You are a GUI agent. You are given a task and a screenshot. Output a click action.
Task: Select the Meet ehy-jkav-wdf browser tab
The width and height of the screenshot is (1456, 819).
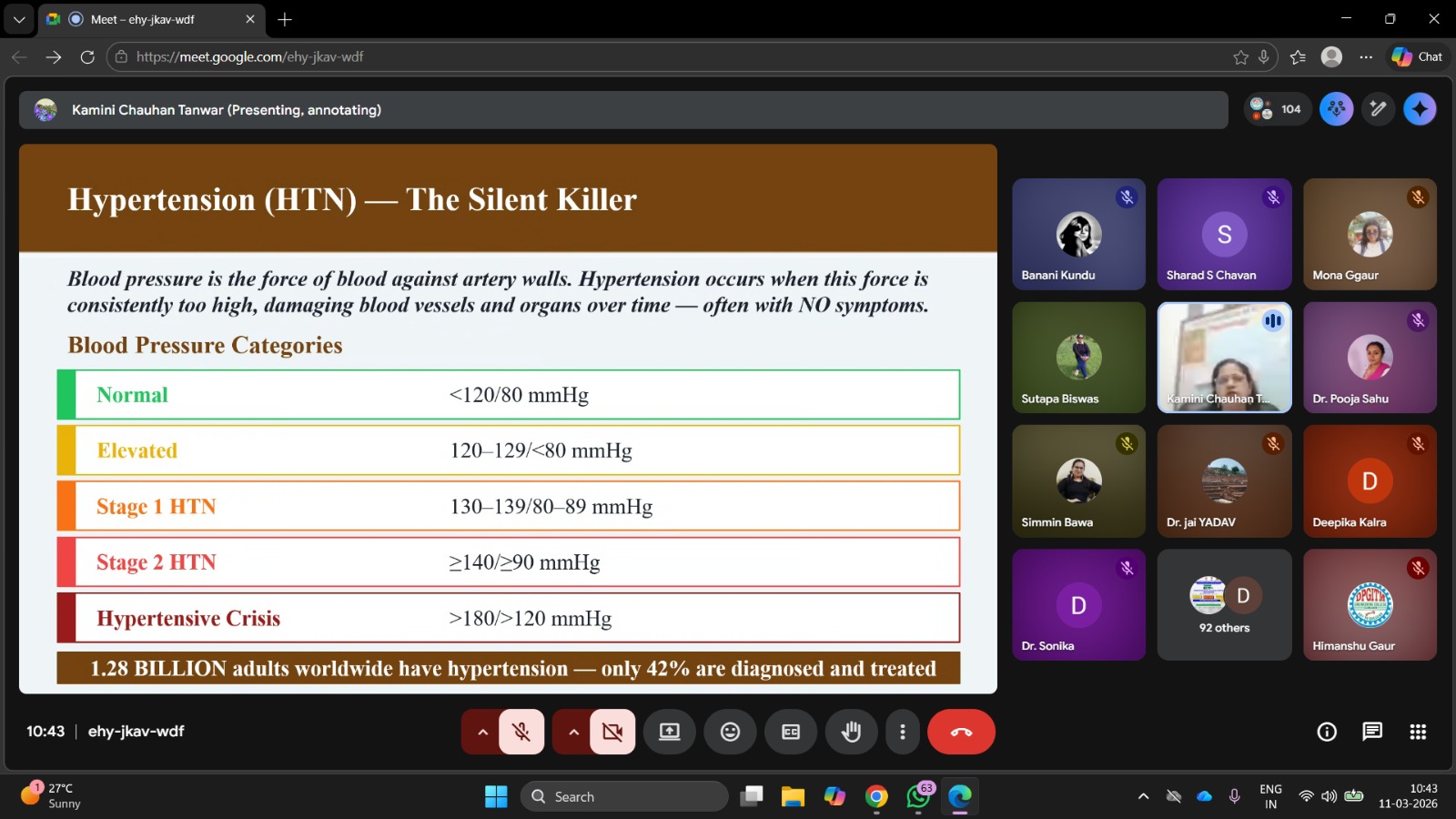pyautogui.click(x=146, y=19)
